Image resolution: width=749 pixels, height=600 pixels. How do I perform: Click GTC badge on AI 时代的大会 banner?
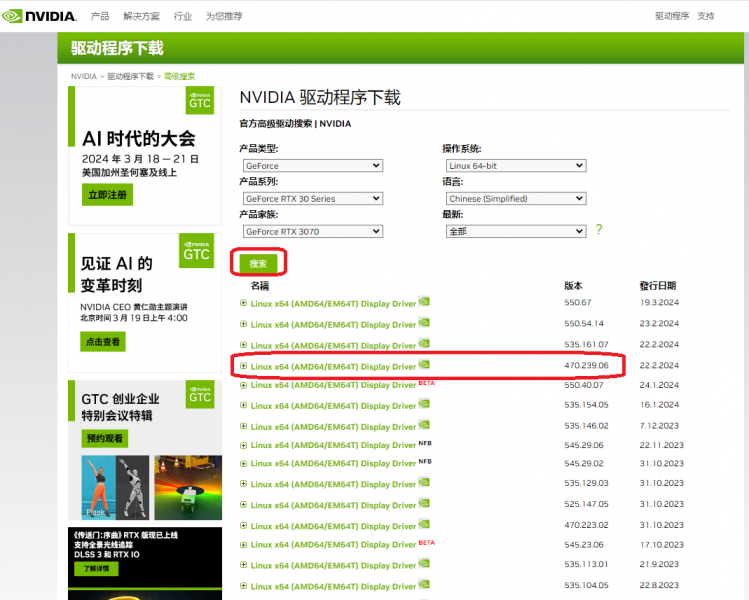point(200,100)
